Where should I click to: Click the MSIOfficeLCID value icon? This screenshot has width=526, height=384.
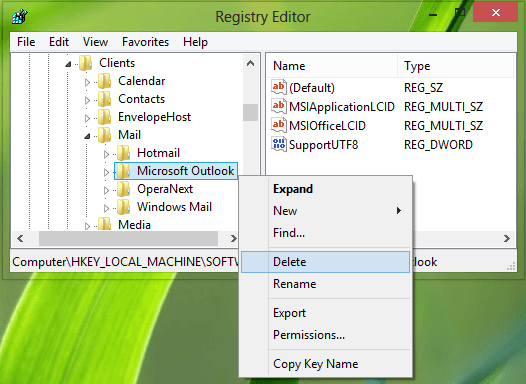(279, 125)
